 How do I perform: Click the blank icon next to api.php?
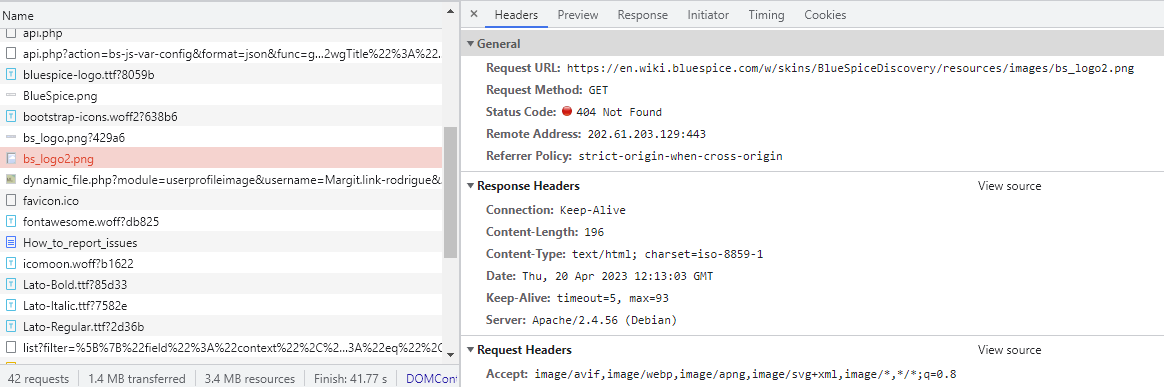(x=11, y=33)
